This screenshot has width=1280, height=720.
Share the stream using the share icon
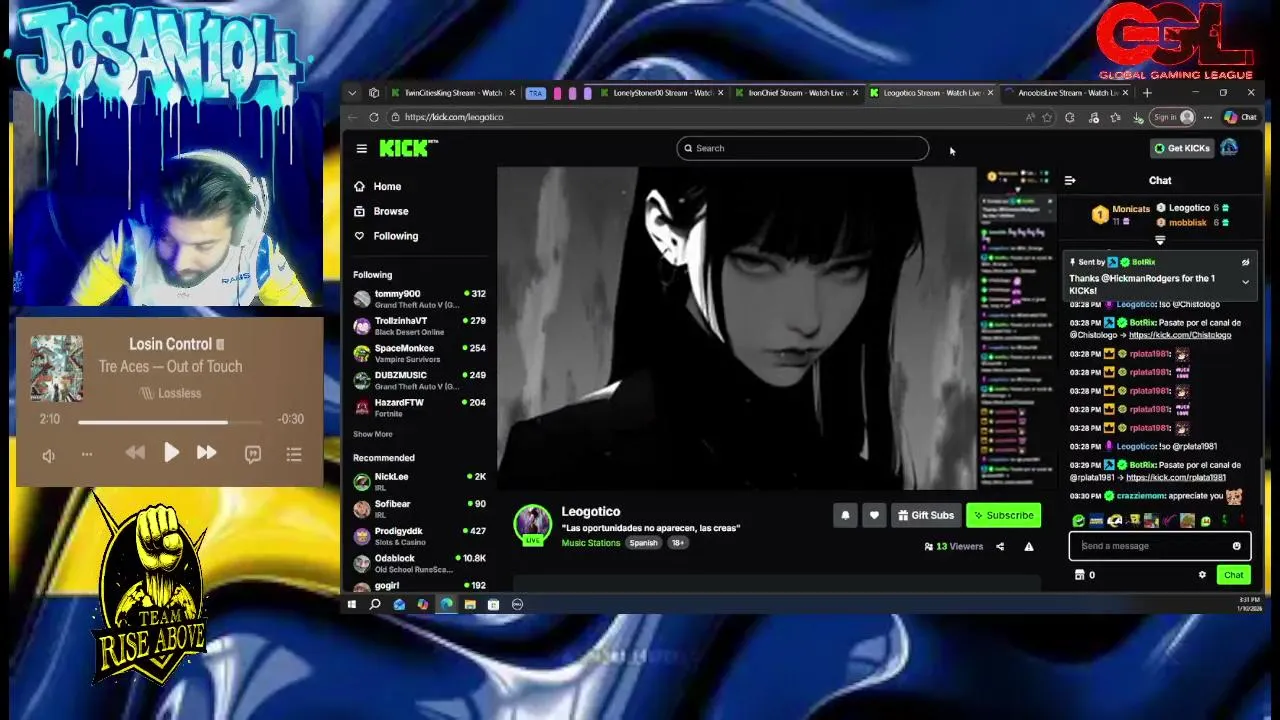(1000, 547)
